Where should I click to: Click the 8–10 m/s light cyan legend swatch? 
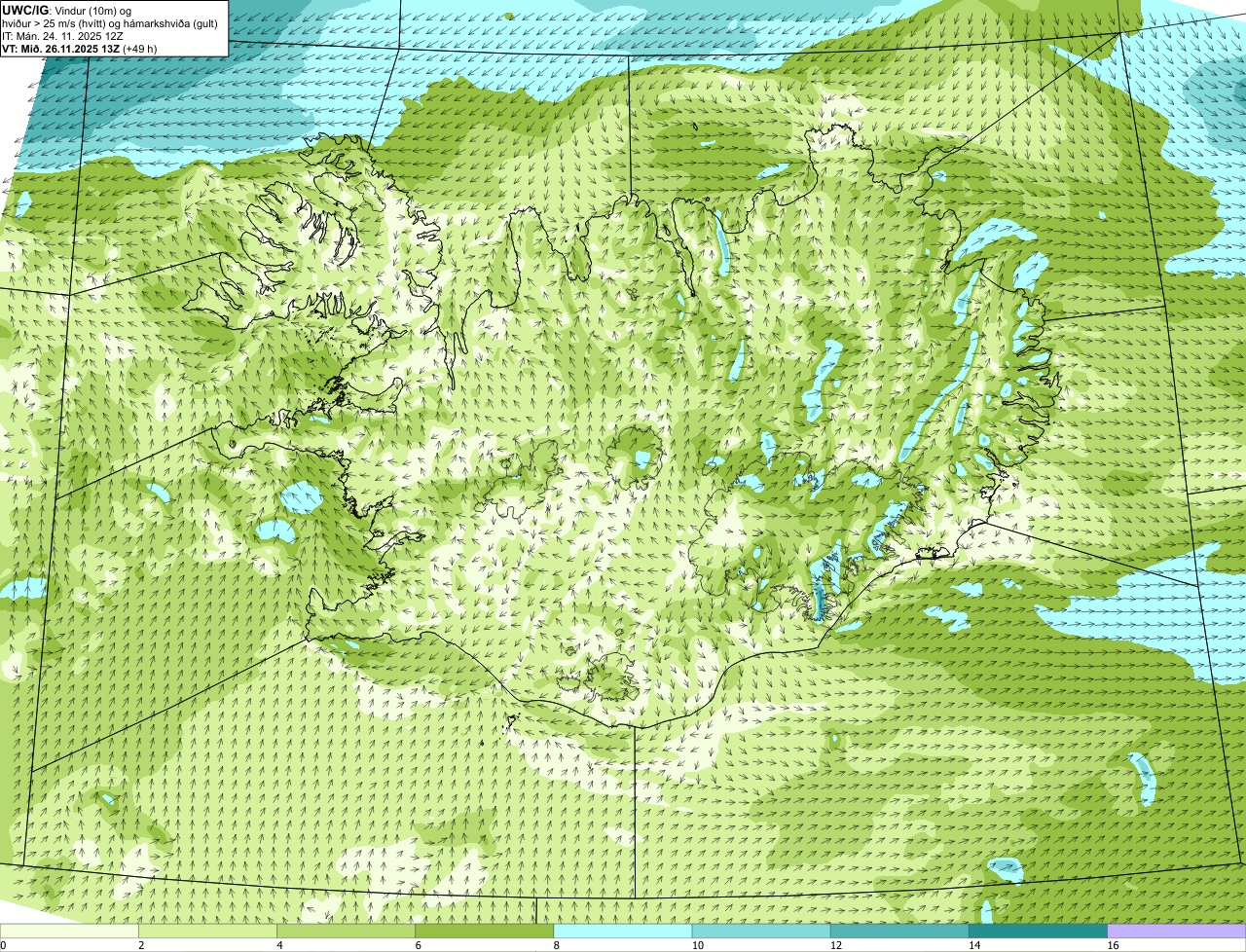pyautogui.click(x=623, y=932)
